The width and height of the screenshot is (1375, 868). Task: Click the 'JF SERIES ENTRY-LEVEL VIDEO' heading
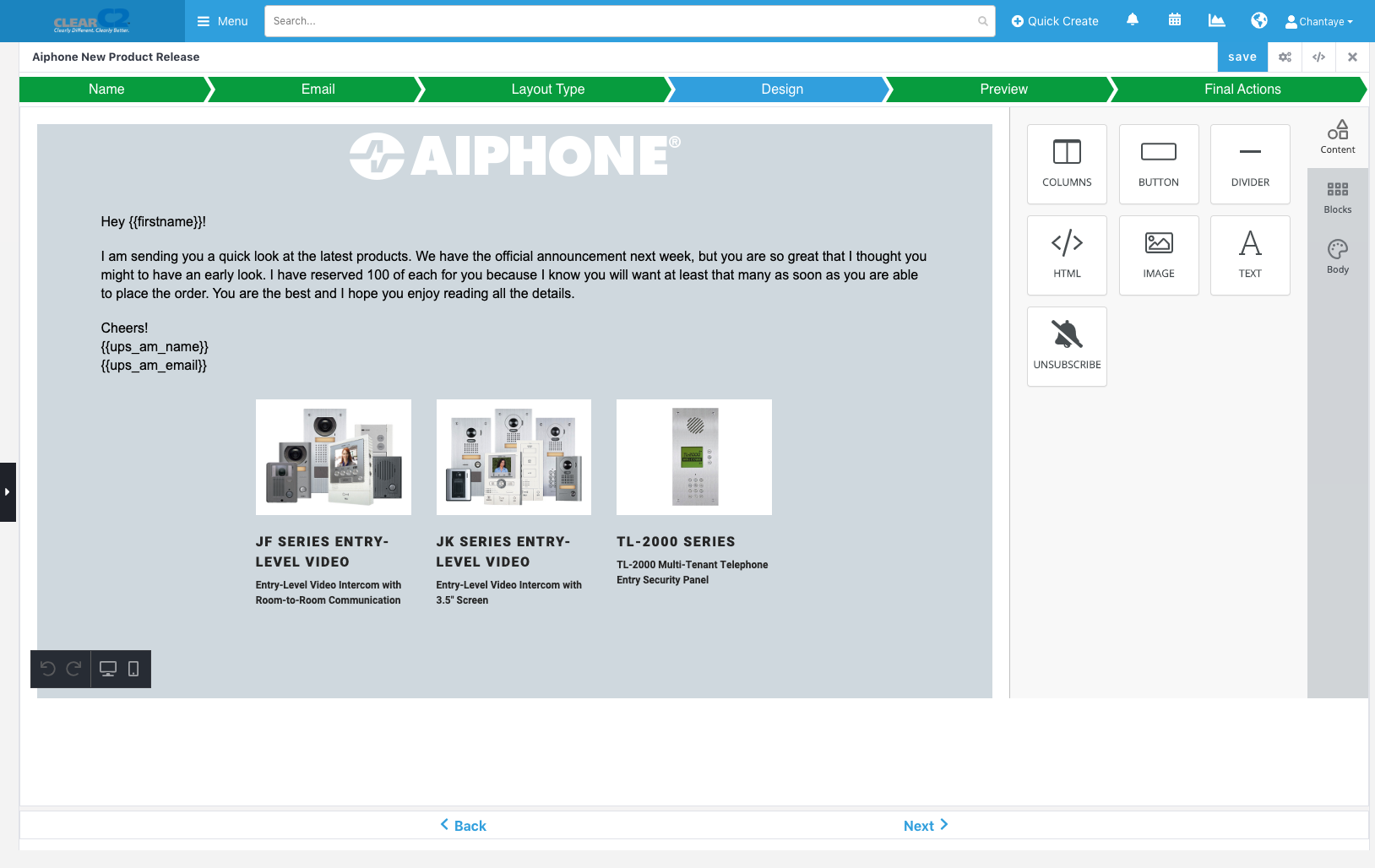(323, 551)
